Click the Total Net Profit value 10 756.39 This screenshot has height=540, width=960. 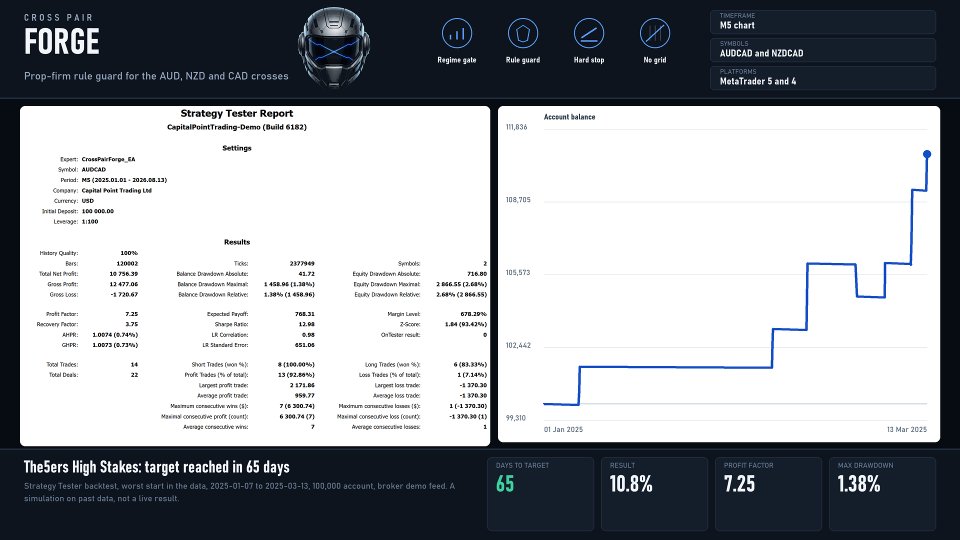click(x=124, y=274)
